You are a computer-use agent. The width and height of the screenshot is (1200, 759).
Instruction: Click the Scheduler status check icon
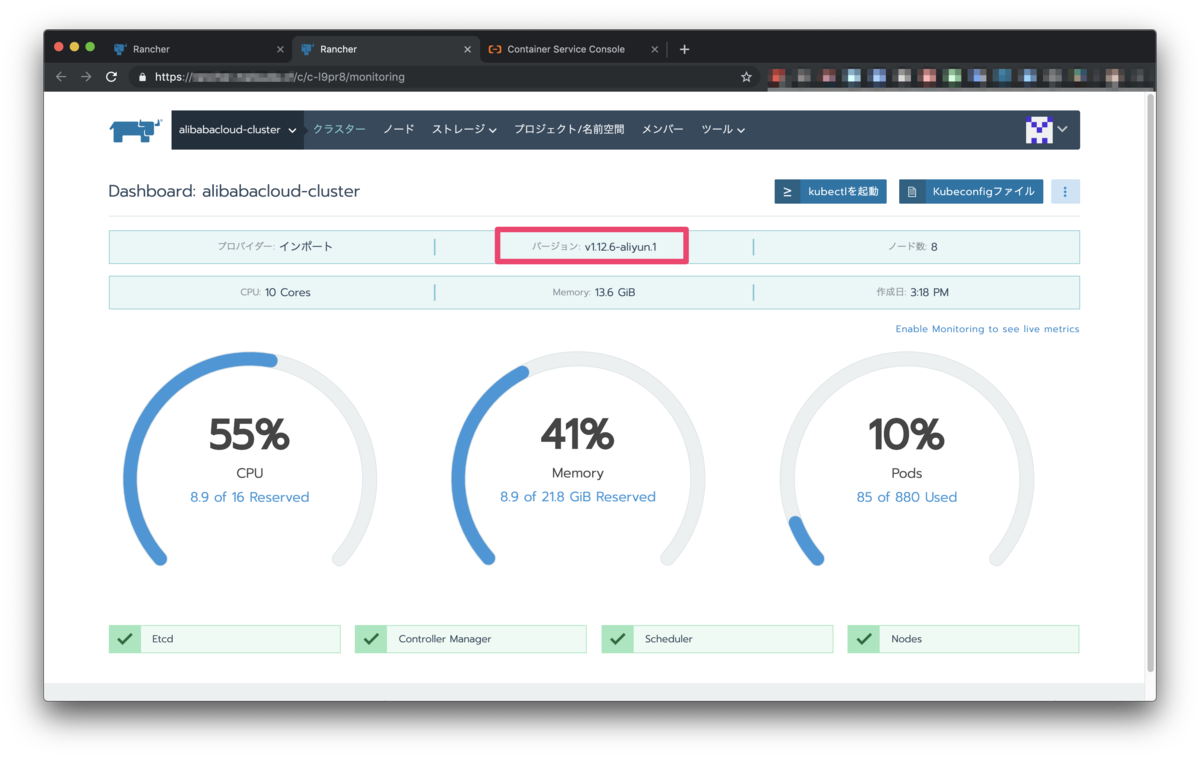(x=617, y=639)
